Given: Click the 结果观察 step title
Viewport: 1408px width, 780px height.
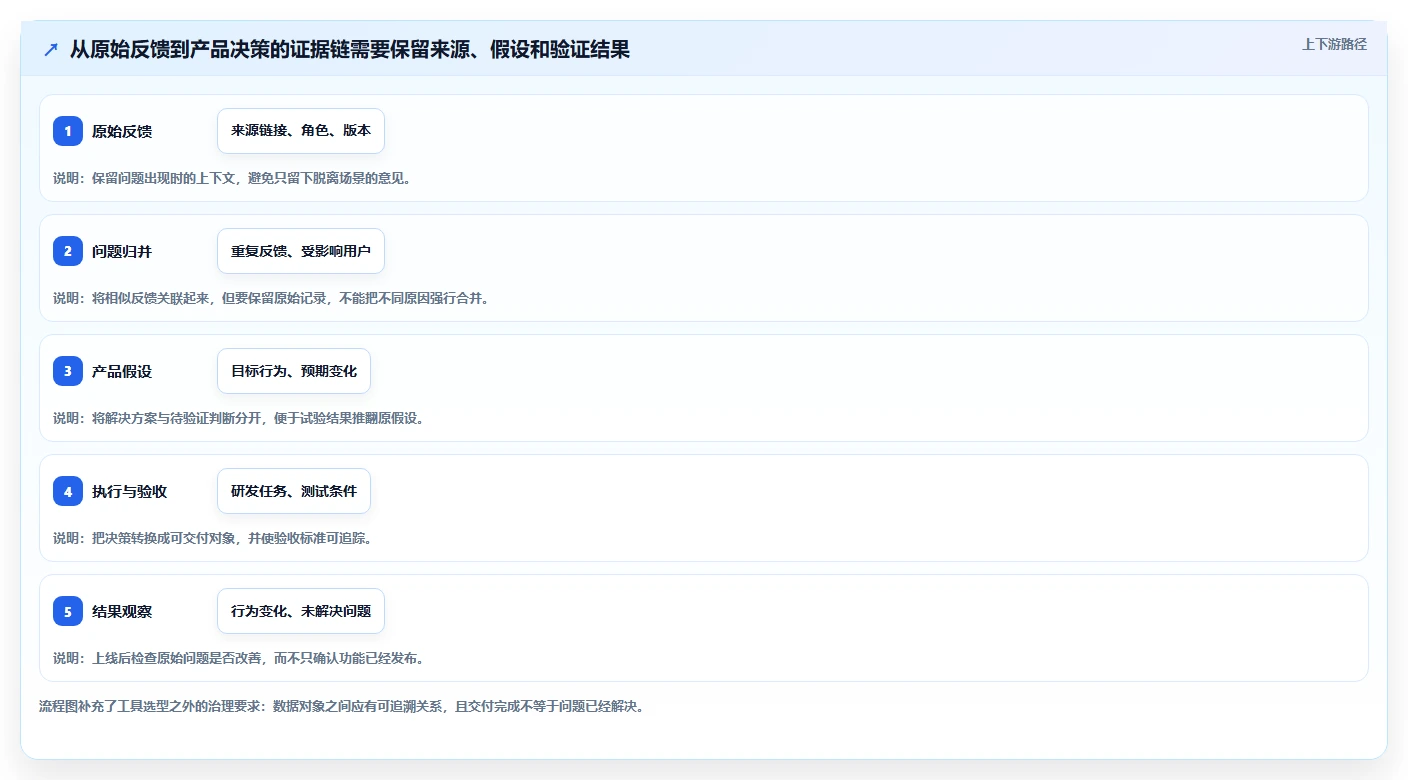Looking at the screenshot, I should point(122,611).
